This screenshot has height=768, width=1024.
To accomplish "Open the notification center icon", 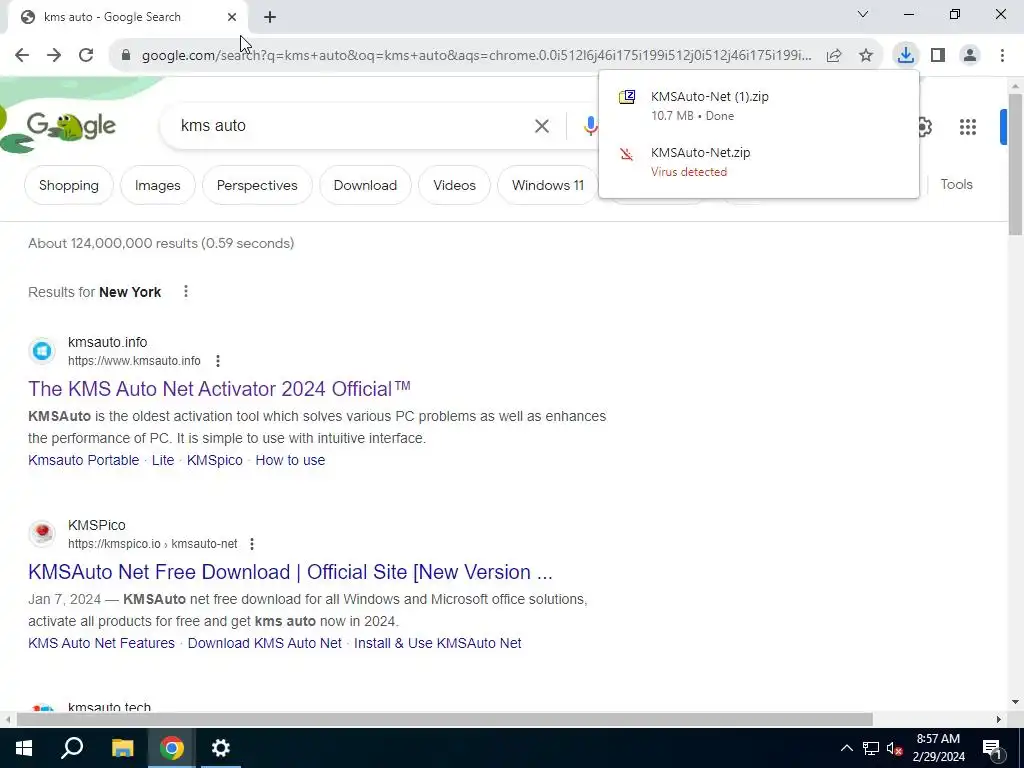I will 991,748.
